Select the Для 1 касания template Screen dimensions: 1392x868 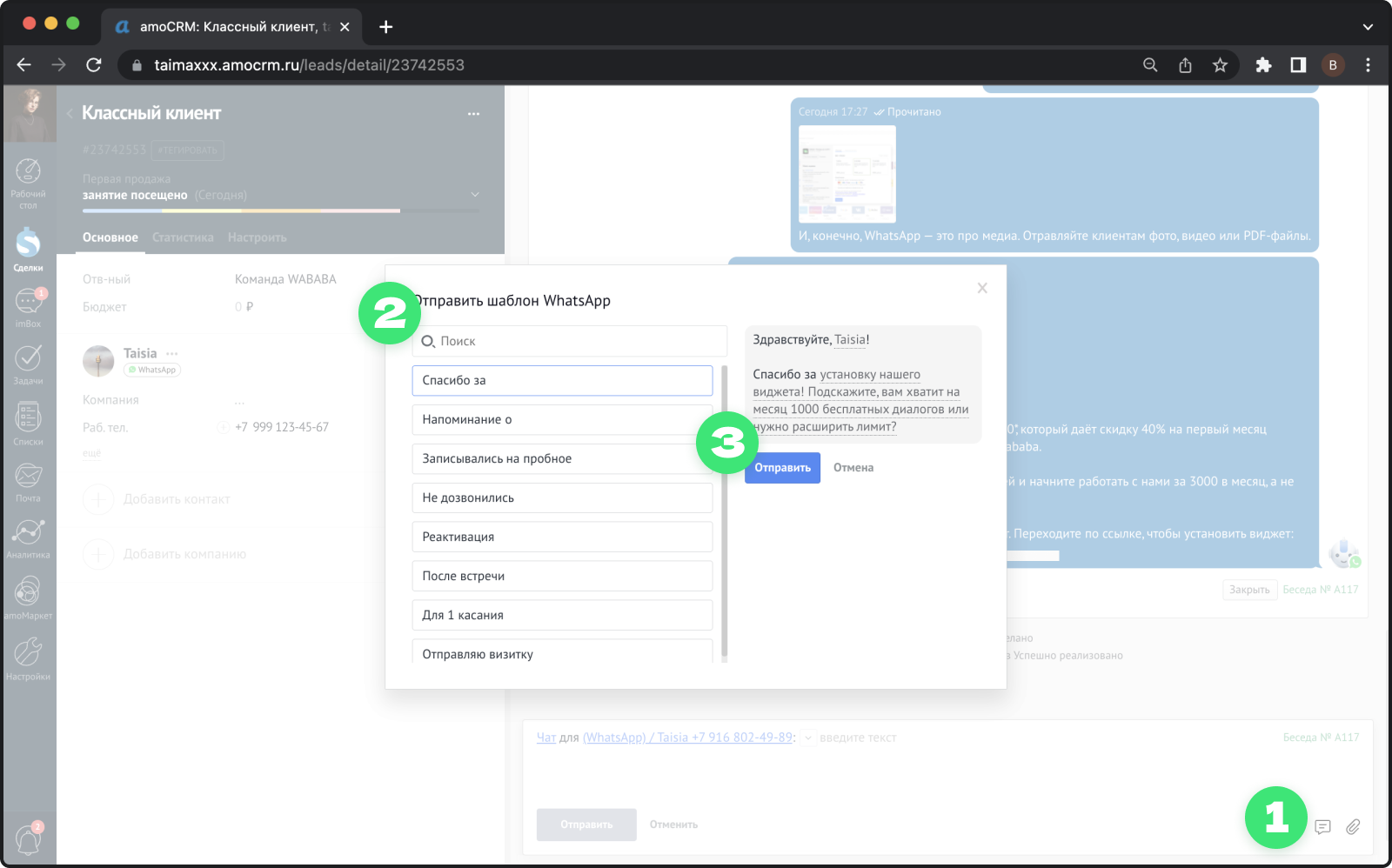562,616
